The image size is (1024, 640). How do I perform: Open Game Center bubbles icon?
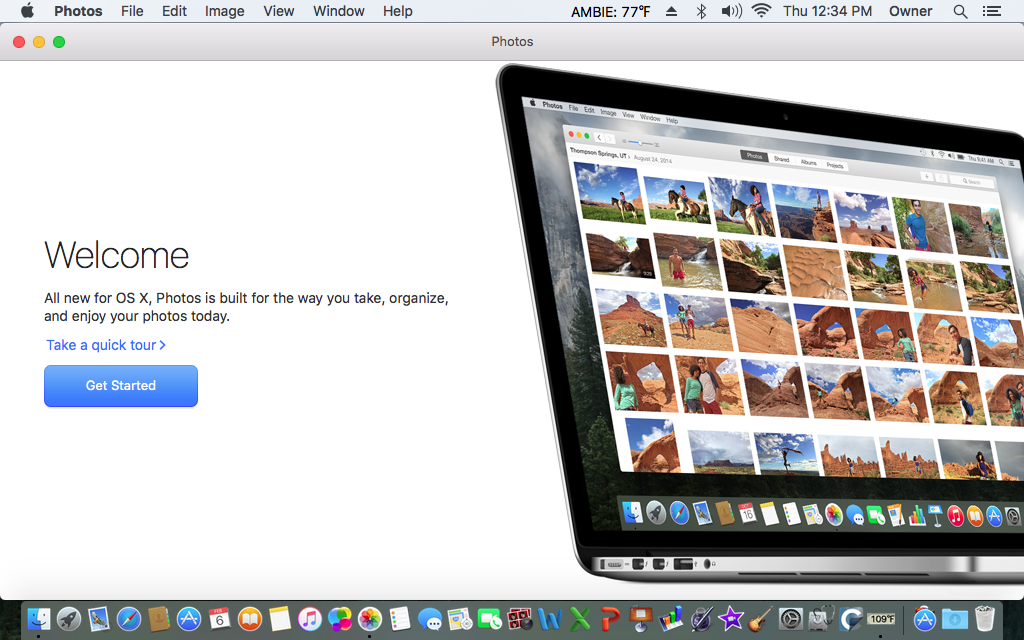click(340, 618)
